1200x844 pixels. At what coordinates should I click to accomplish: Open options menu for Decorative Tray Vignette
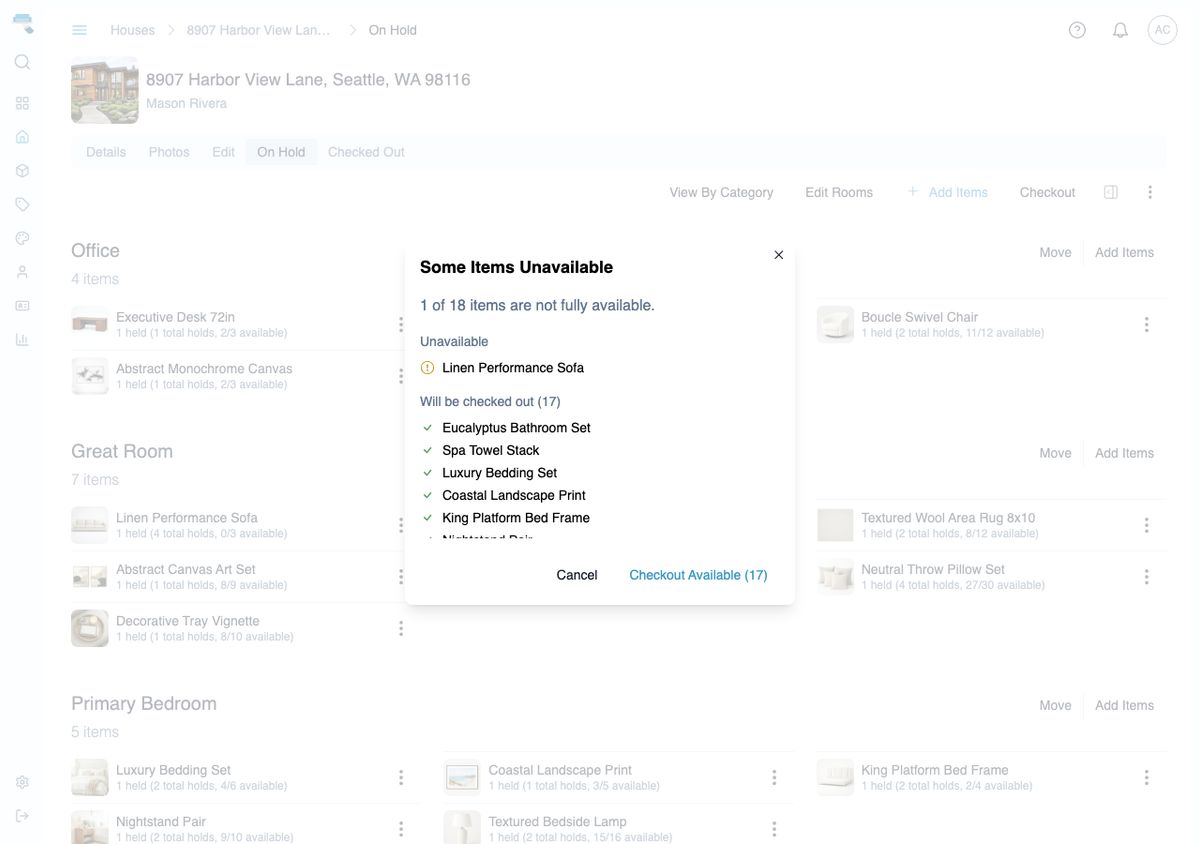point(400,628)
